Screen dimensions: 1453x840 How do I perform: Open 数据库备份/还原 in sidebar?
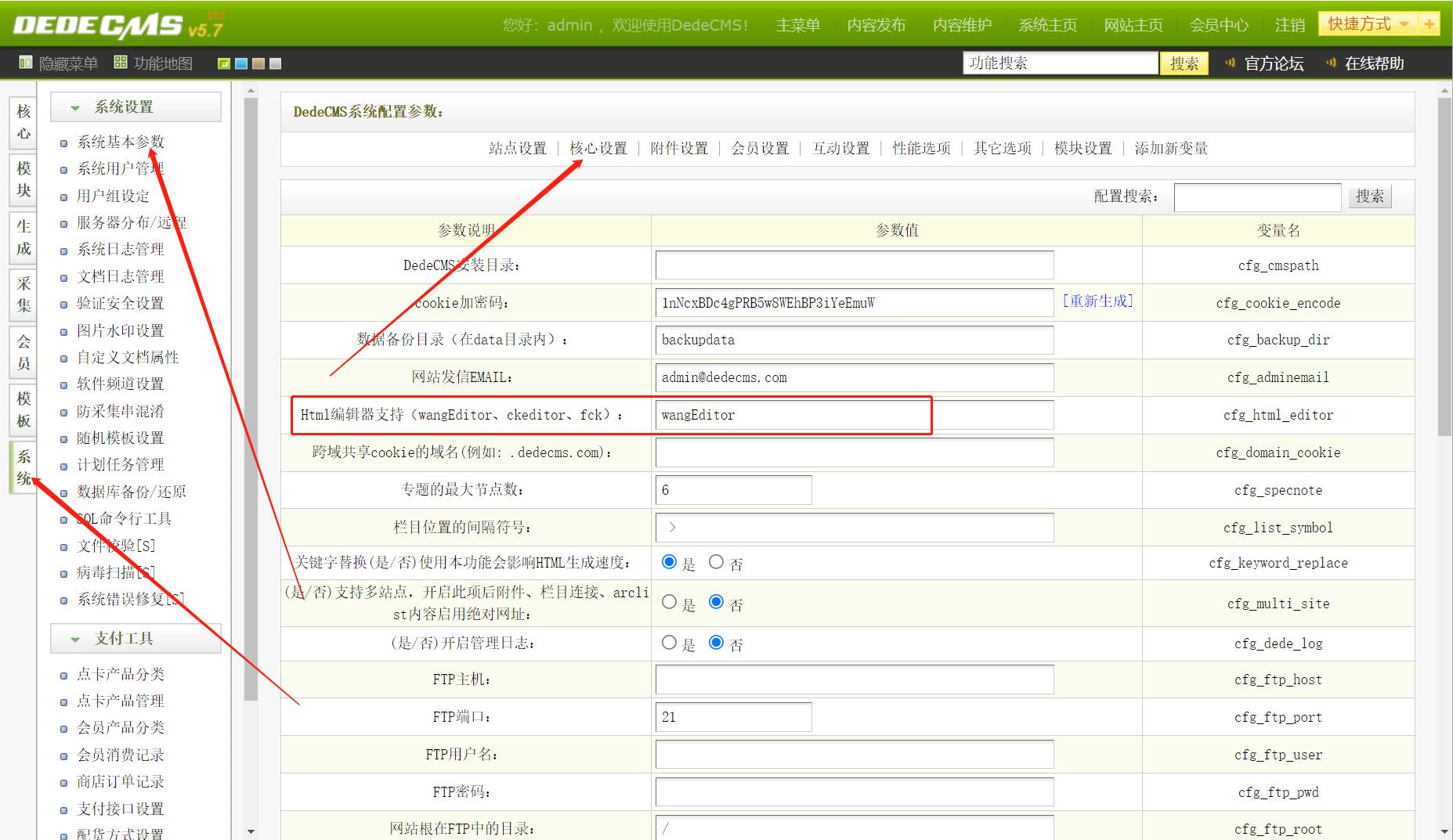pyautogui.click(x=132, y=492)
